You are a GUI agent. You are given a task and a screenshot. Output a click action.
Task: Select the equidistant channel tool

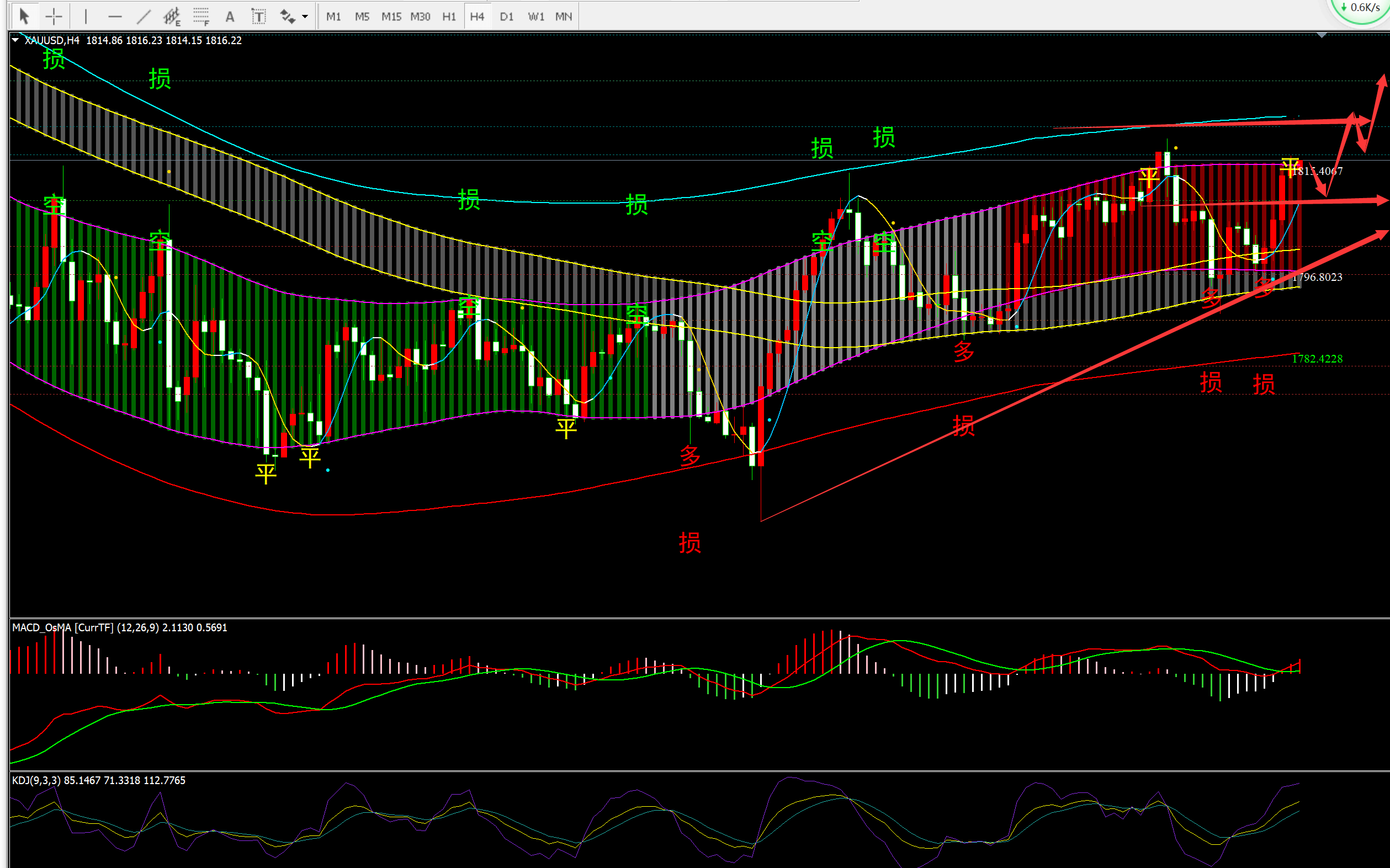tap(172, 16)
